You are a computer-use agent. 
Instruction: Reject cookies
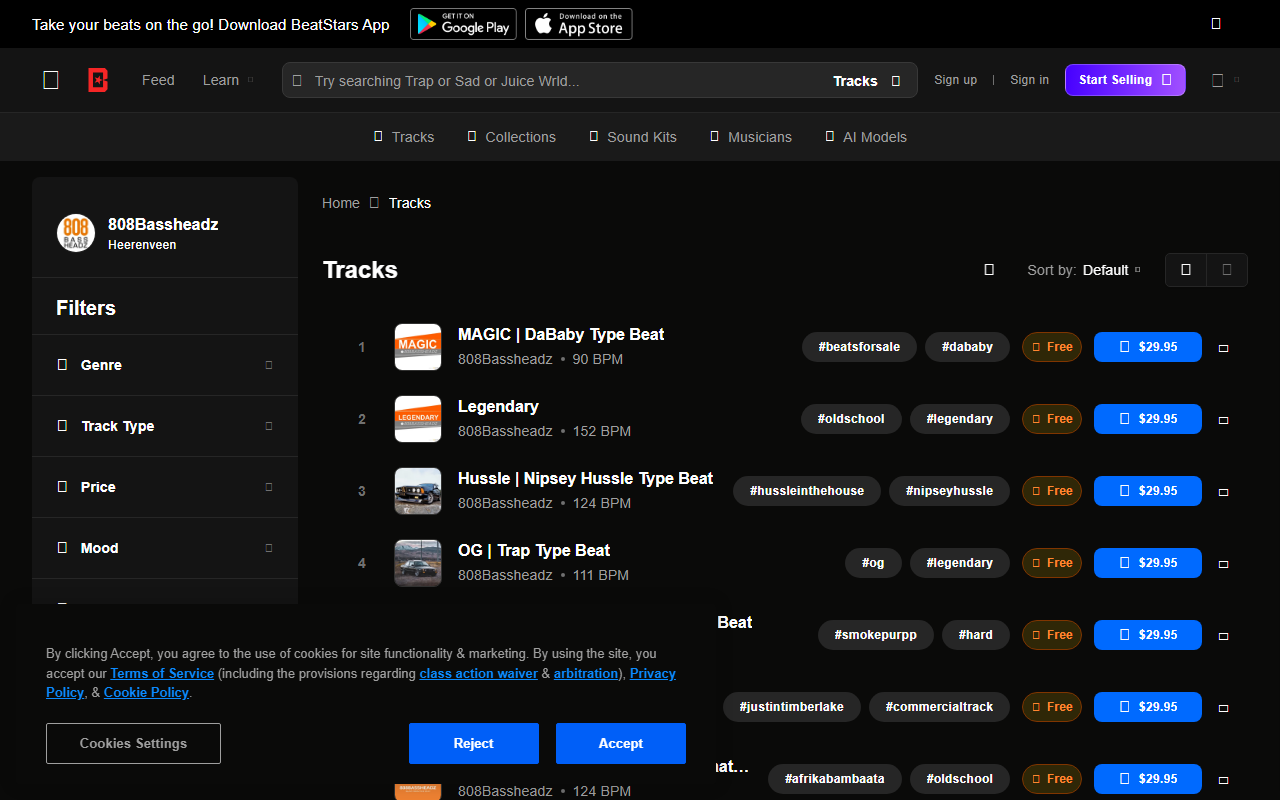474,743
